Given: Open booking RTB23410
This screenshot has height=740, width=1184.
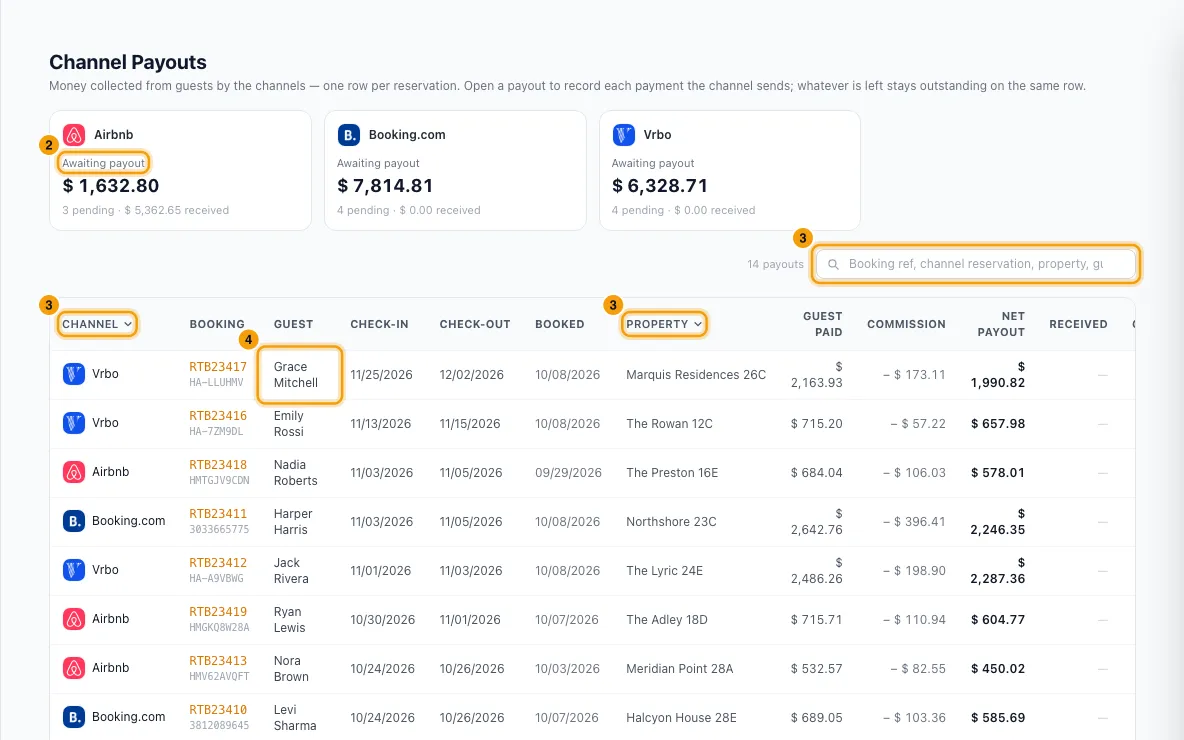Looking at the screenshot, I should tap(218, 711).
